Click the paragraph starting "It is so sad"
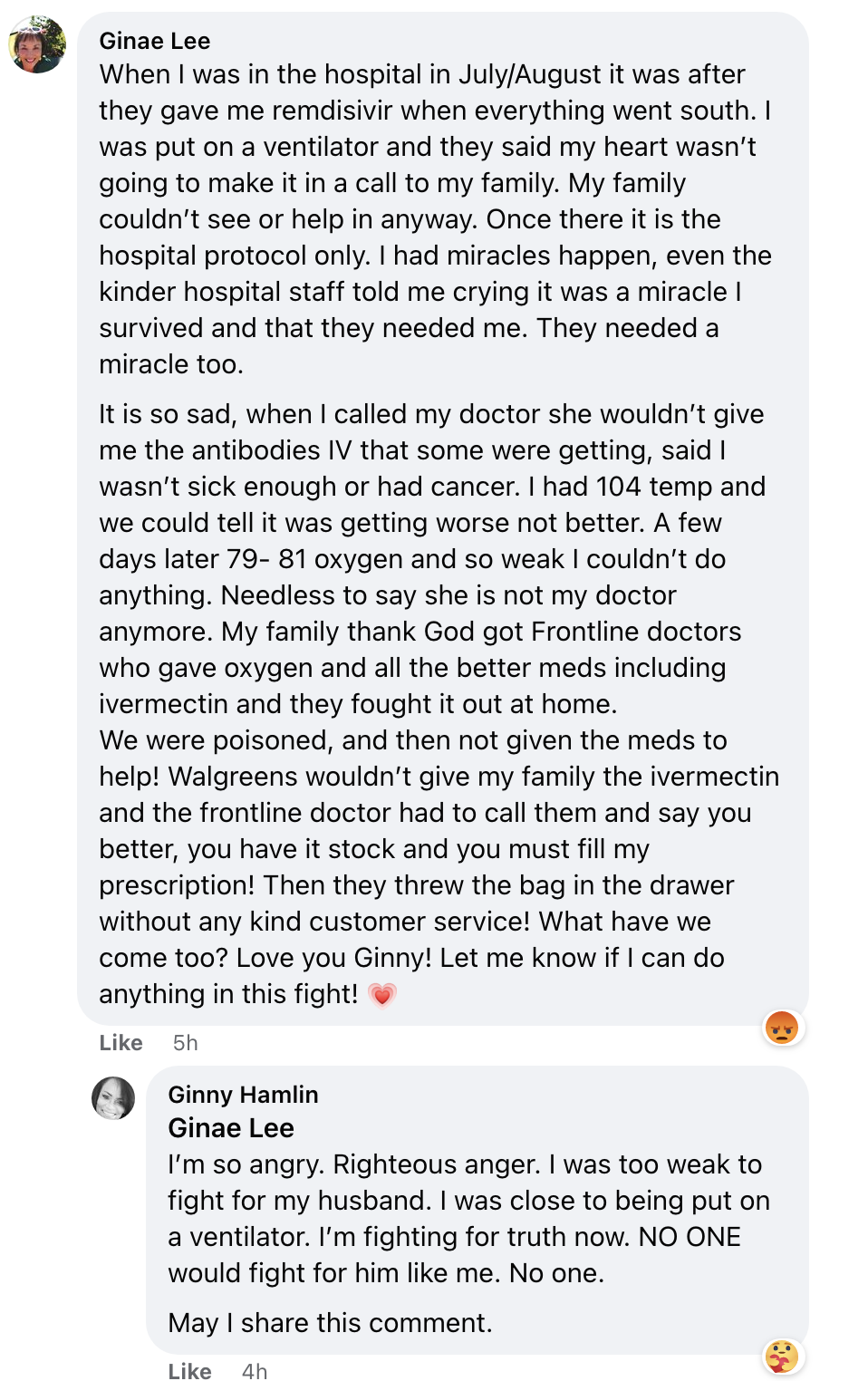The image size is (868, 1381). (435, 559)
